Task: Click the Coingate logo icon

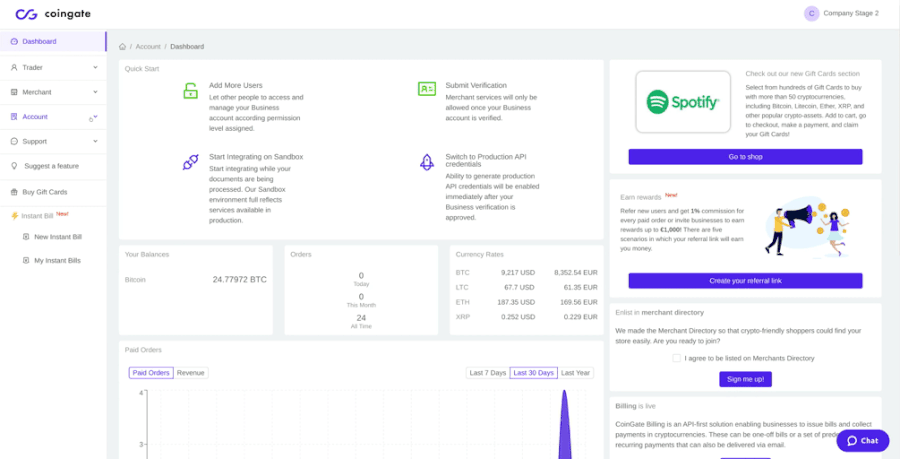Action: (x=26, y=14)
